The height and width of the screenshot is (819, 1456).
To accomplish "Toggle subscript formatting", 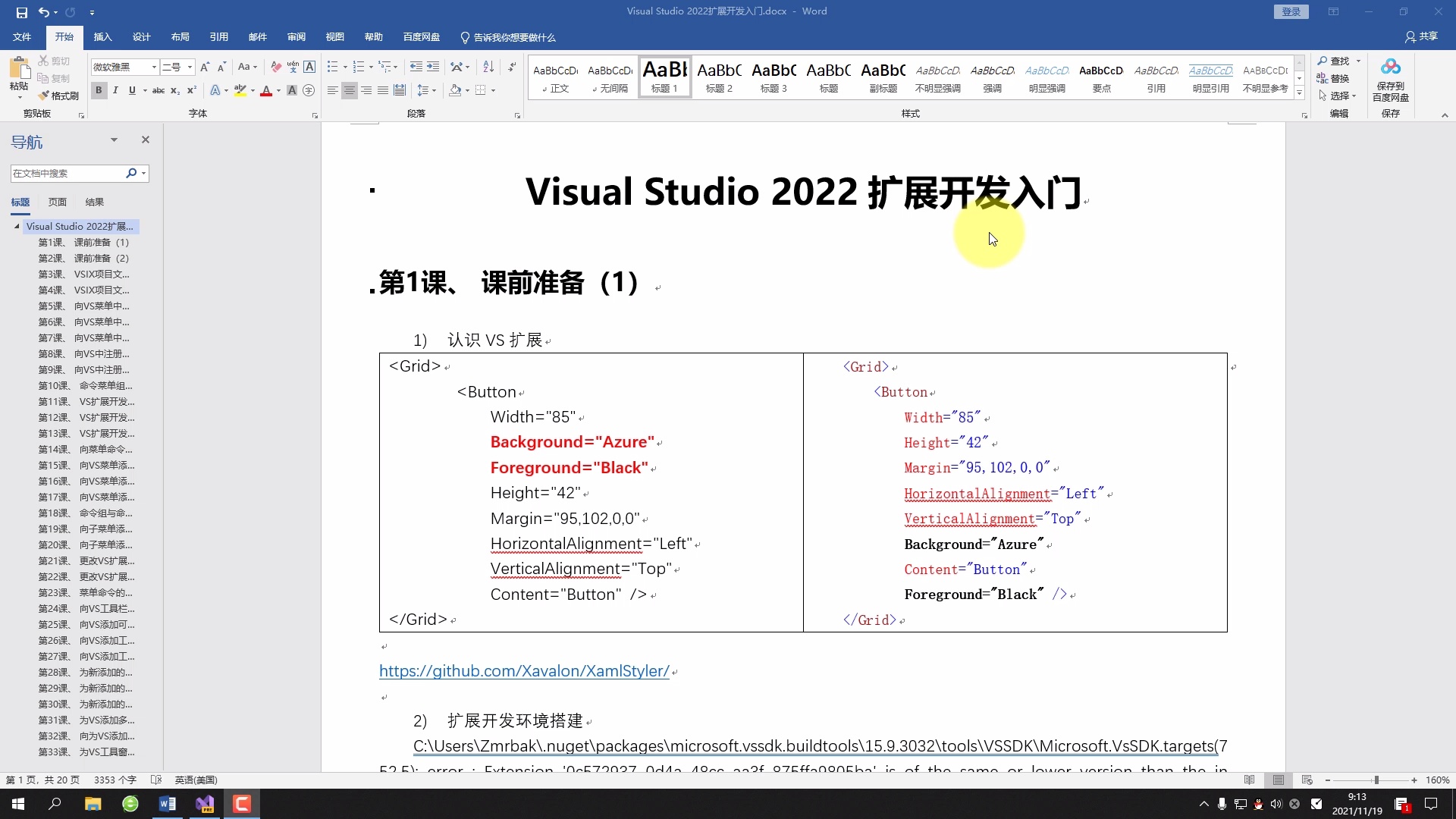I will click(x=174, y=91).
